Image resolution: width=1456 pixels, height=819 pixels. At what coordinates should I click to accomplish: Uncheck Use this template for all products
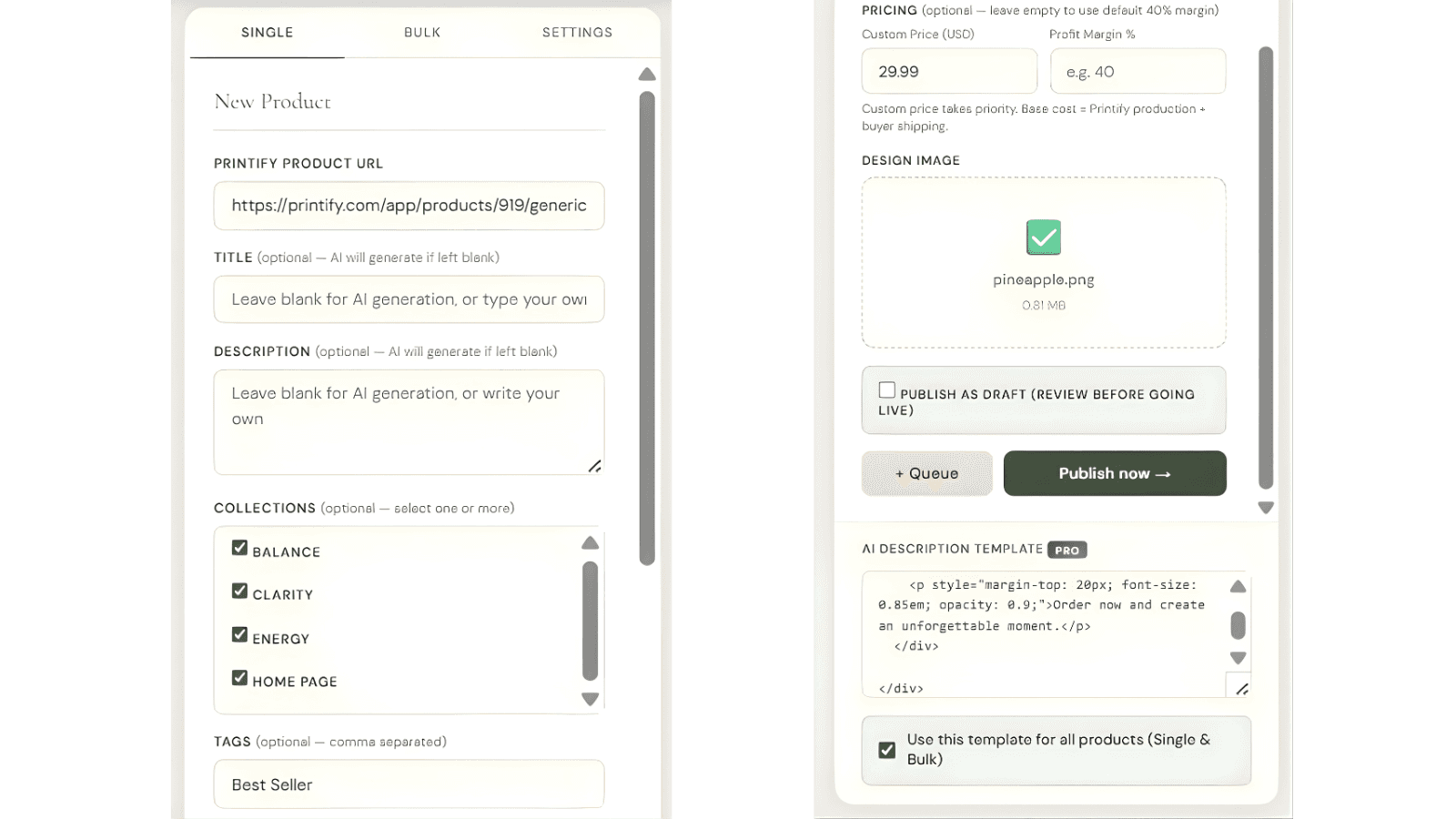click(887, 750)
